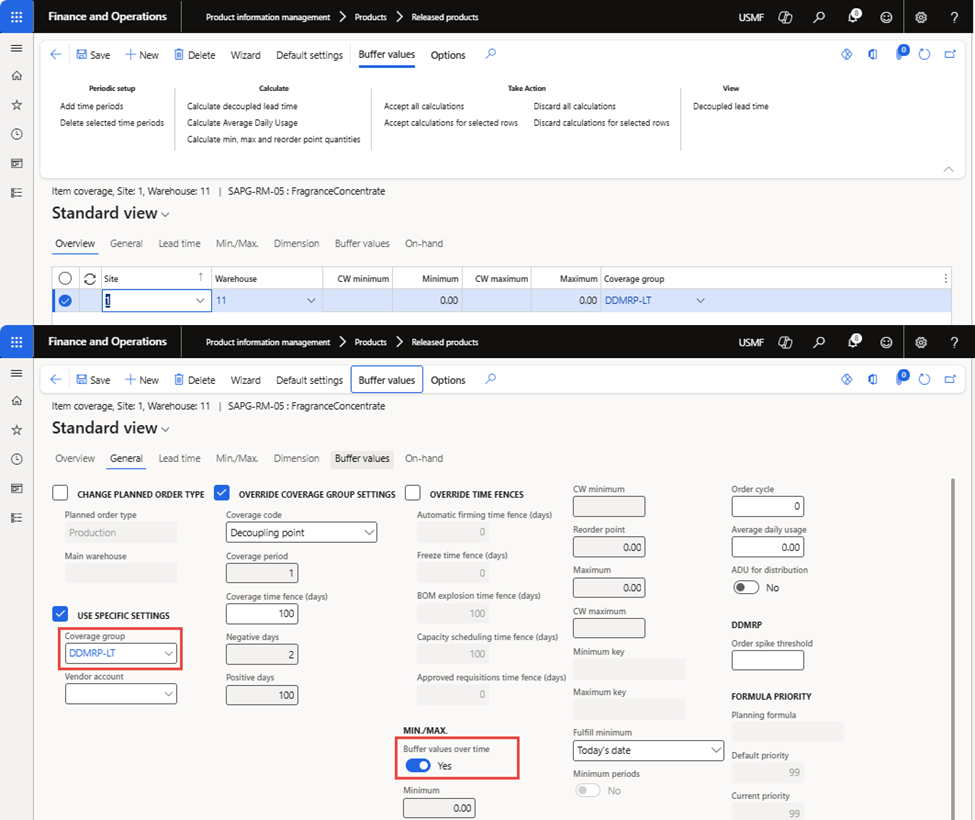Screen dimensions: 975x820
Task: Switch to Lead time tab in lower window
Action: coord(179,458)
